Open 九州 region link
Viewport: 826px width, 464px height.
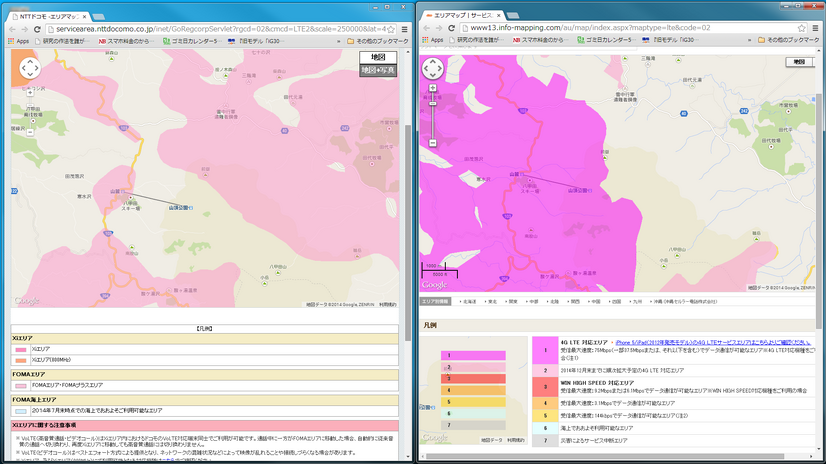click(x=636, y=302)
